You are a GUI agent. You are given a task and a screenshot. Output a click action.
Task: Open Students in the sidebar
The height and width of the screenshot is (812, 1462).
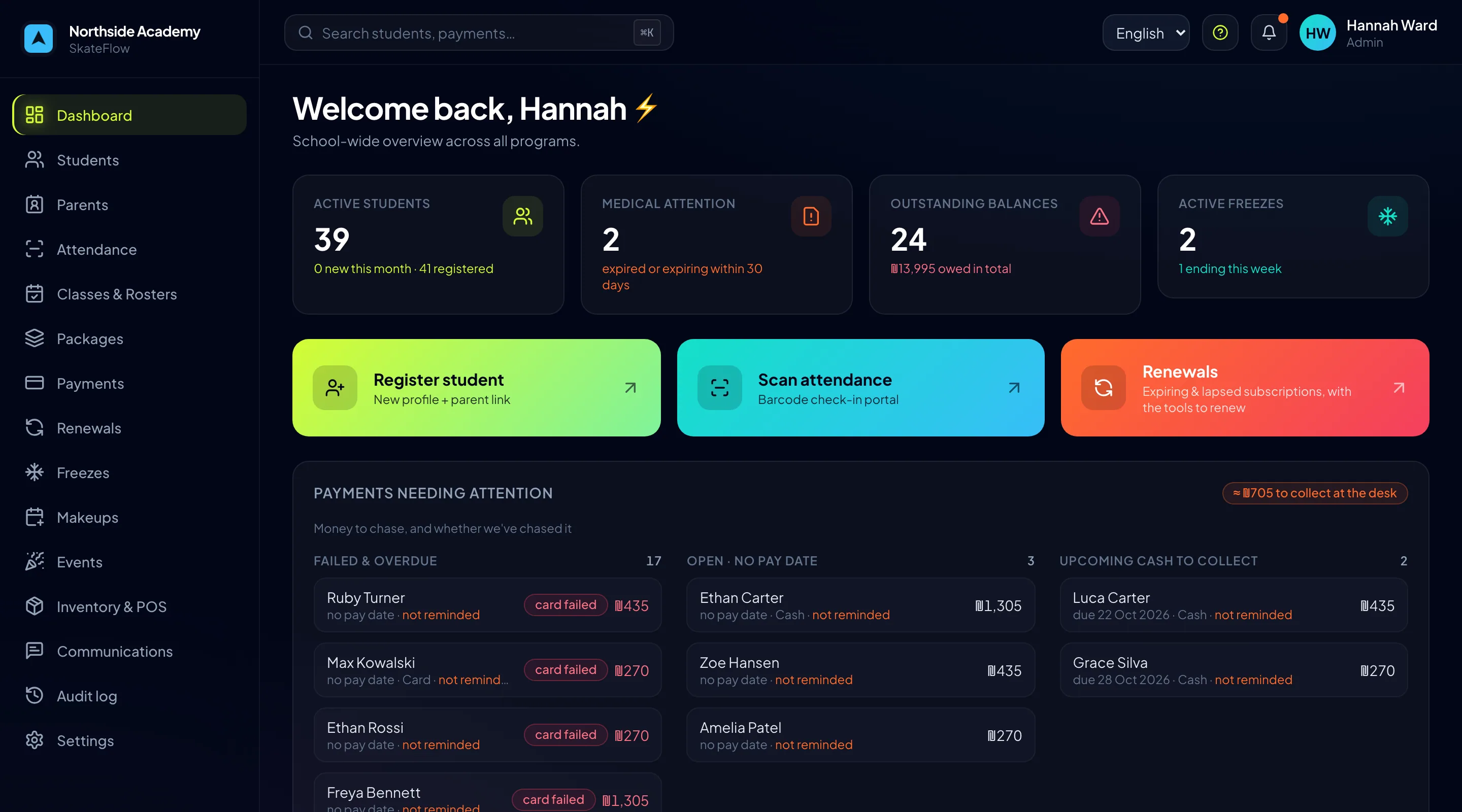coord(129,160)
